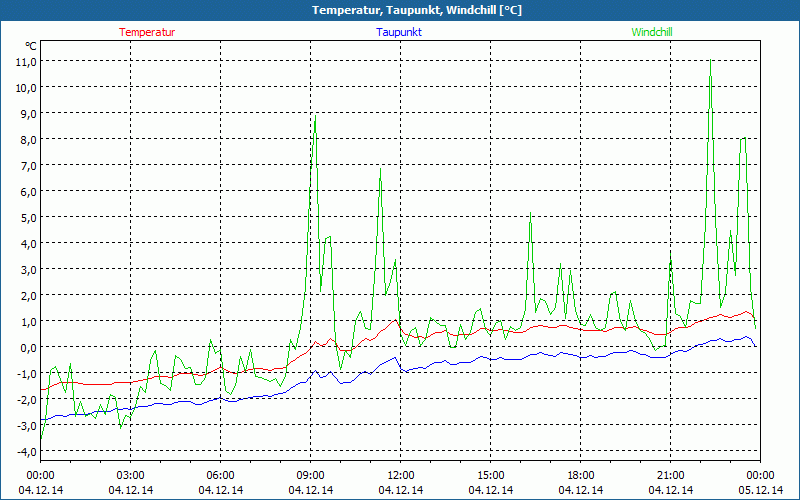Select the green Windchill legend label

click(x=652, y=32)
